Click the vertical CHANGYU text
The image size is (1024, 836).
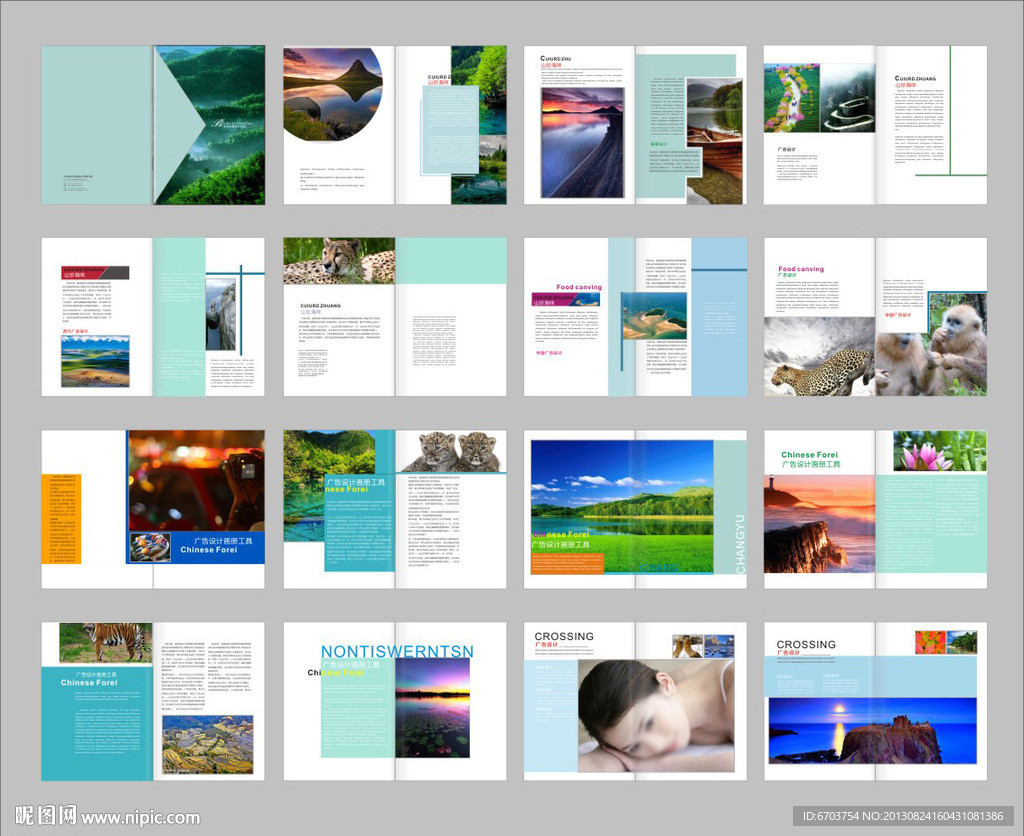click(740, 544)
